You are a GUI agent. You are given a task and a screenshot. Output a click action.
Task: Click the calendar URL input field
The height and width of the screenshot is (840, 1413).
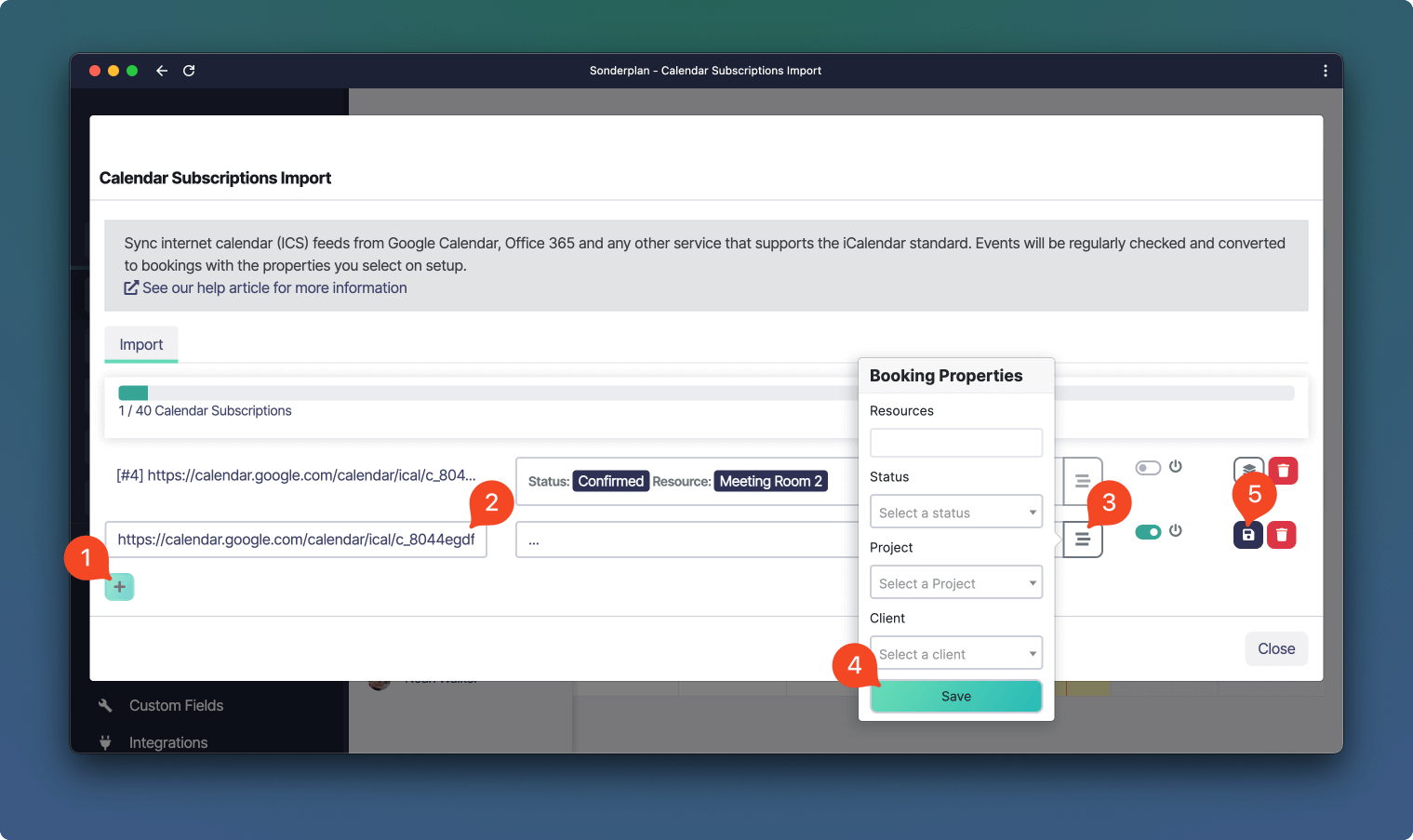point(296,540)
